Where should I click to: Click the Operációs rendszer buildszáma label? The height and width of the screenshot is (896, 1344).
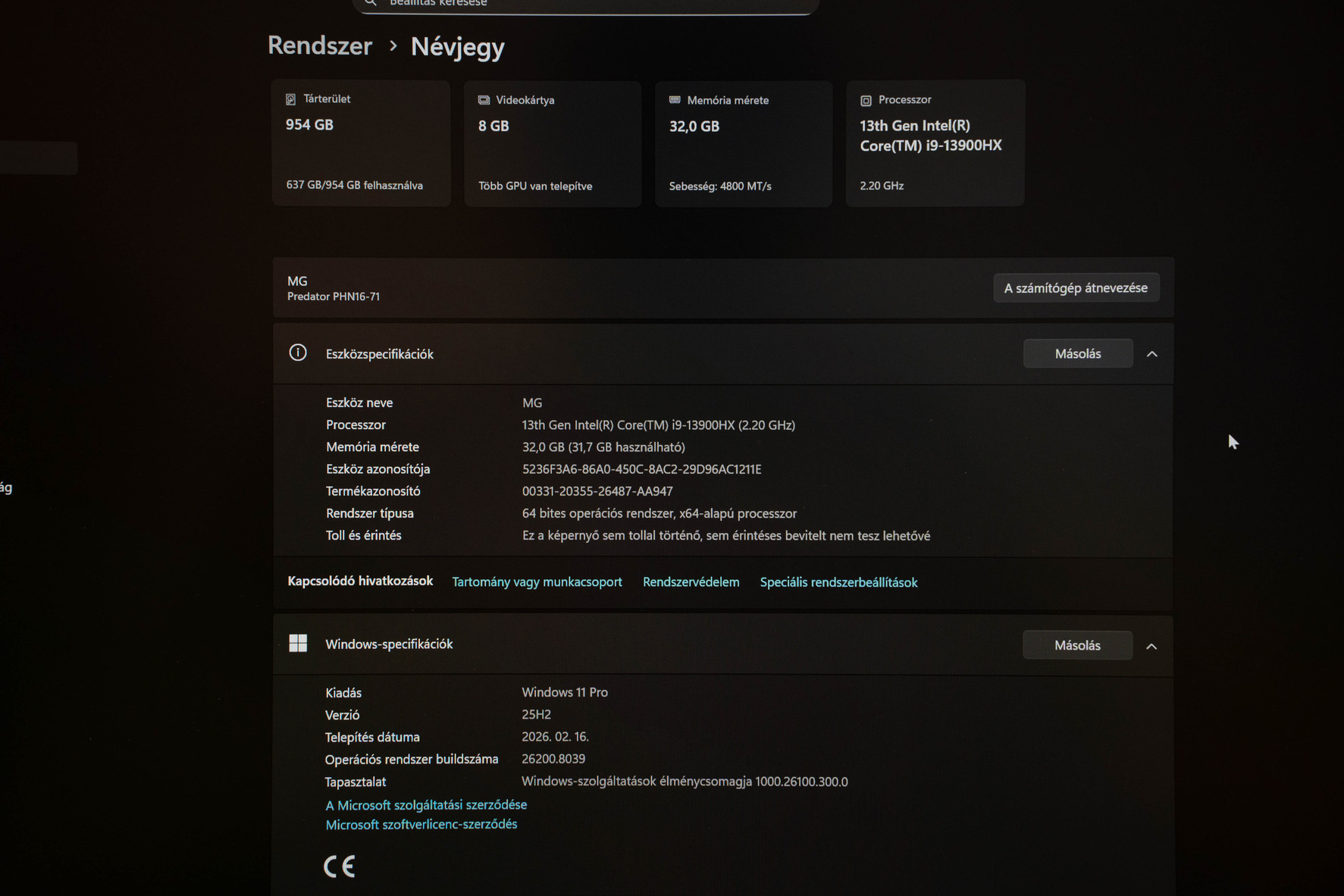pos(412,760)
